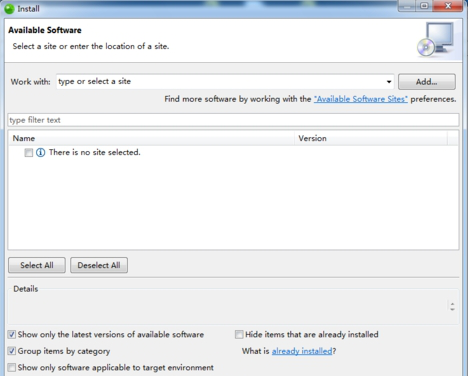This screenshot has height=391, width=468.
Task: Click the Select All button
Action: coord(37,265)
